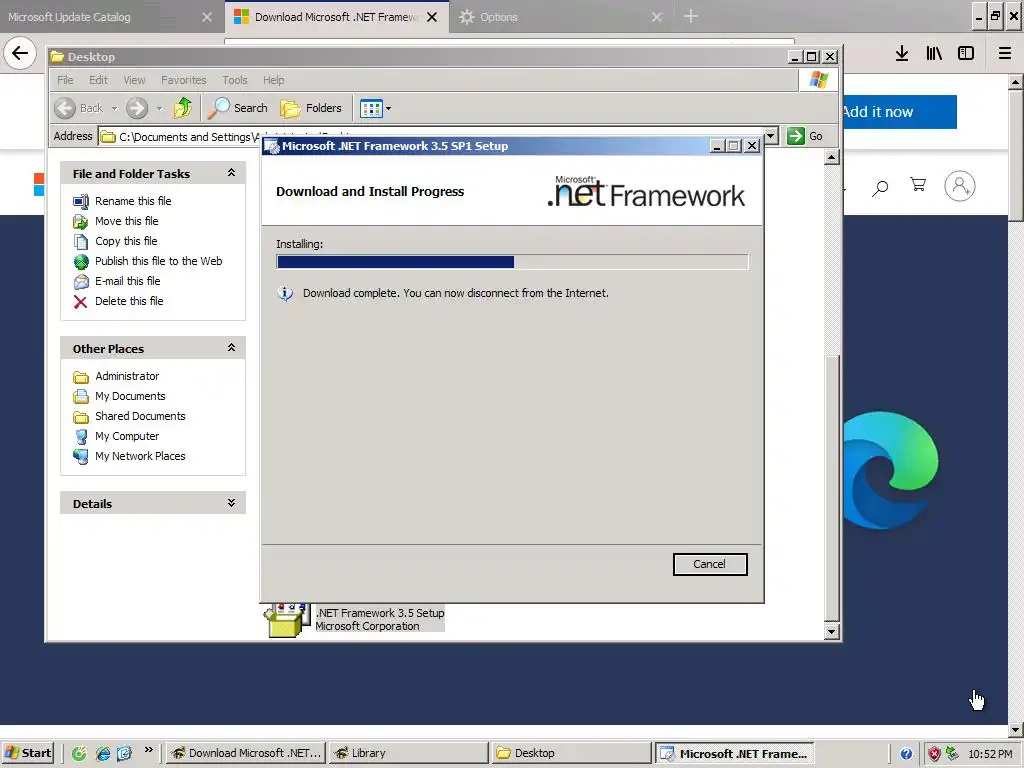The height and width of the screenshot is (768, 1024).
Task: Switch to Microsoft Update Catalog tab
Action: tap(98, 17)
